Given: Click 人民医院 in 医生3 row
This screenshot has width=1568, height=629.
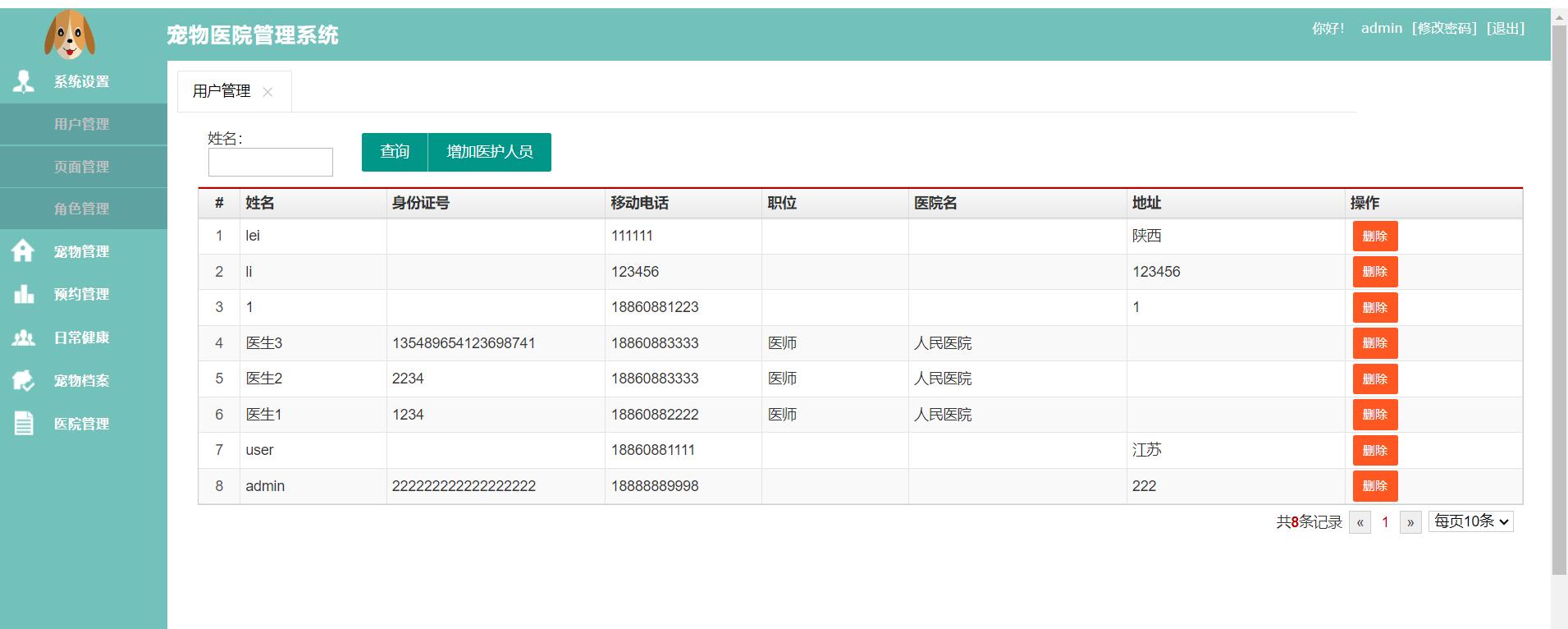Looking at the screenshot, I should pos(943,343).
